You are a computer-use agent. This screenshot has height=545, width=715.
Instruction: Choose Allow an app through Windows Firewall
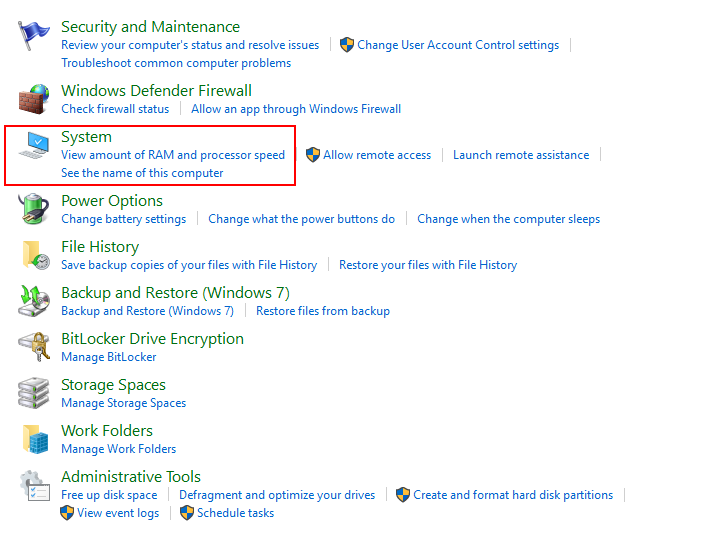[x=296, y=109]
